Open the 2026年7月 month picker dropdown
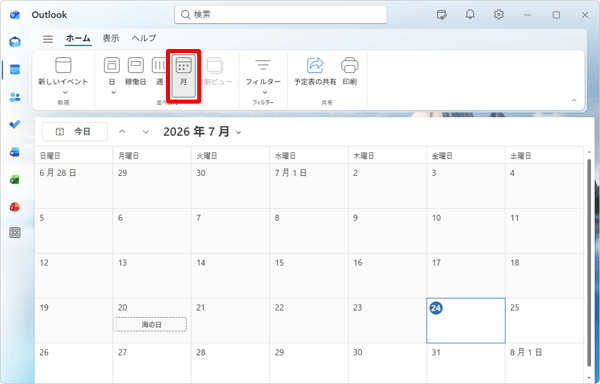 (202, 132)
